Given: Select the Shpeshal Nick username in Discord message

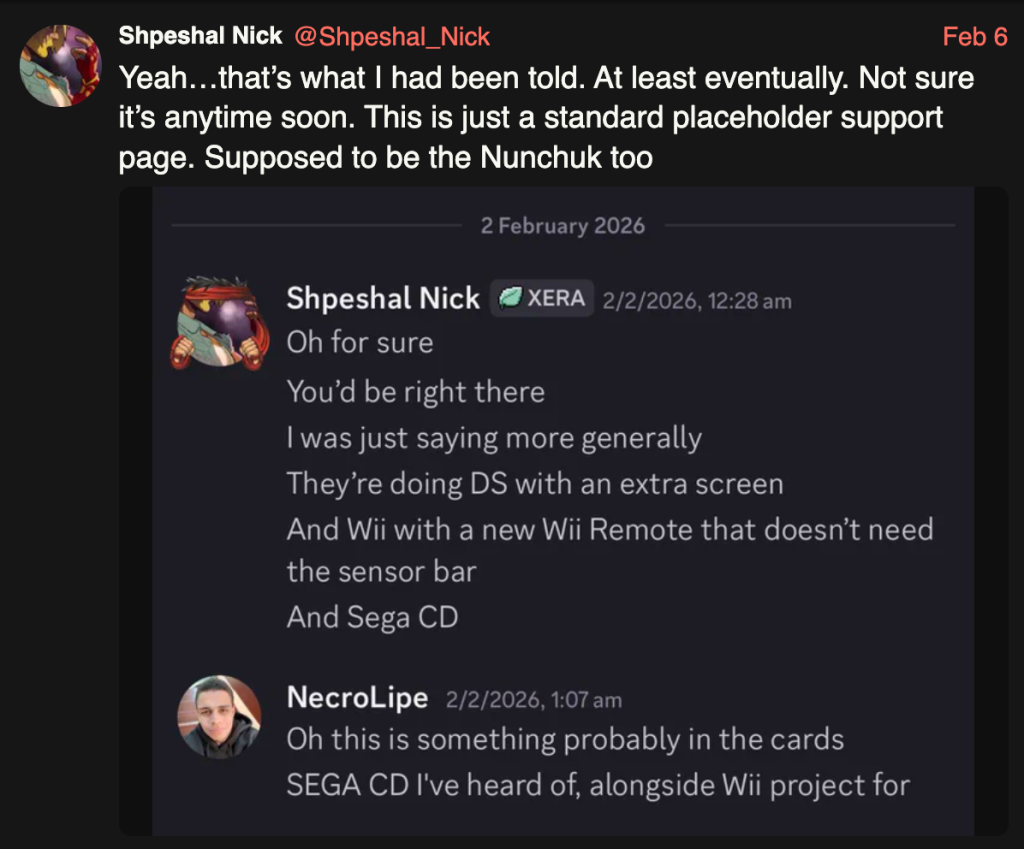Looking at the screenshot, I should coord(383,299).
